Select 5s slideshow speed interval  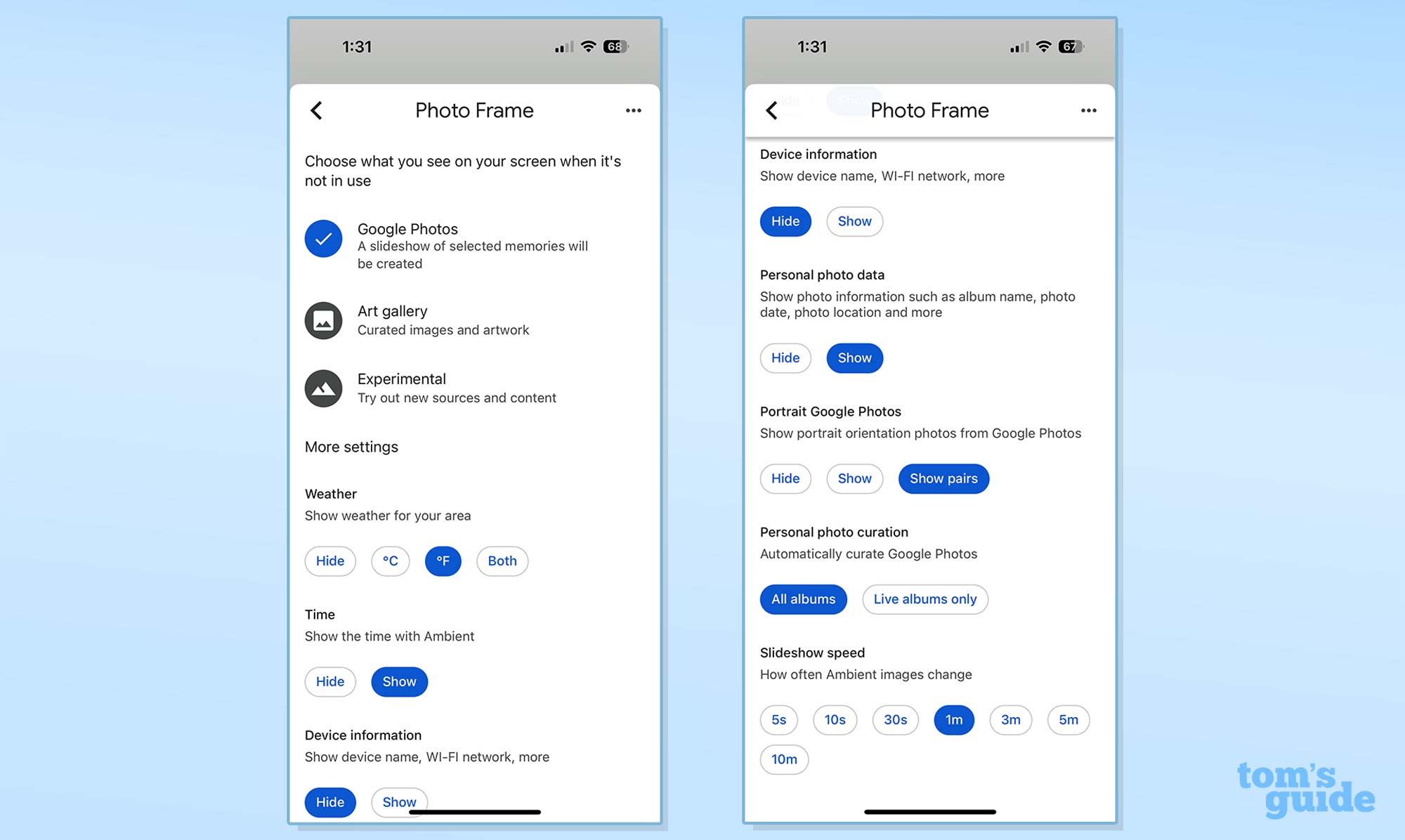point(779,719)
